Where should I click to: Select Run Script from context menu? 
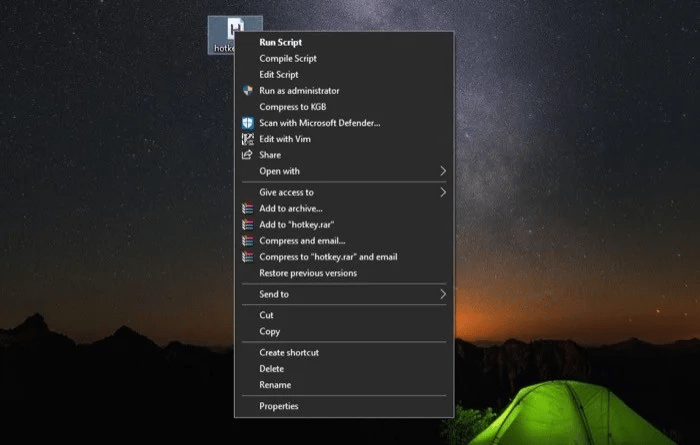coord(280,43)
